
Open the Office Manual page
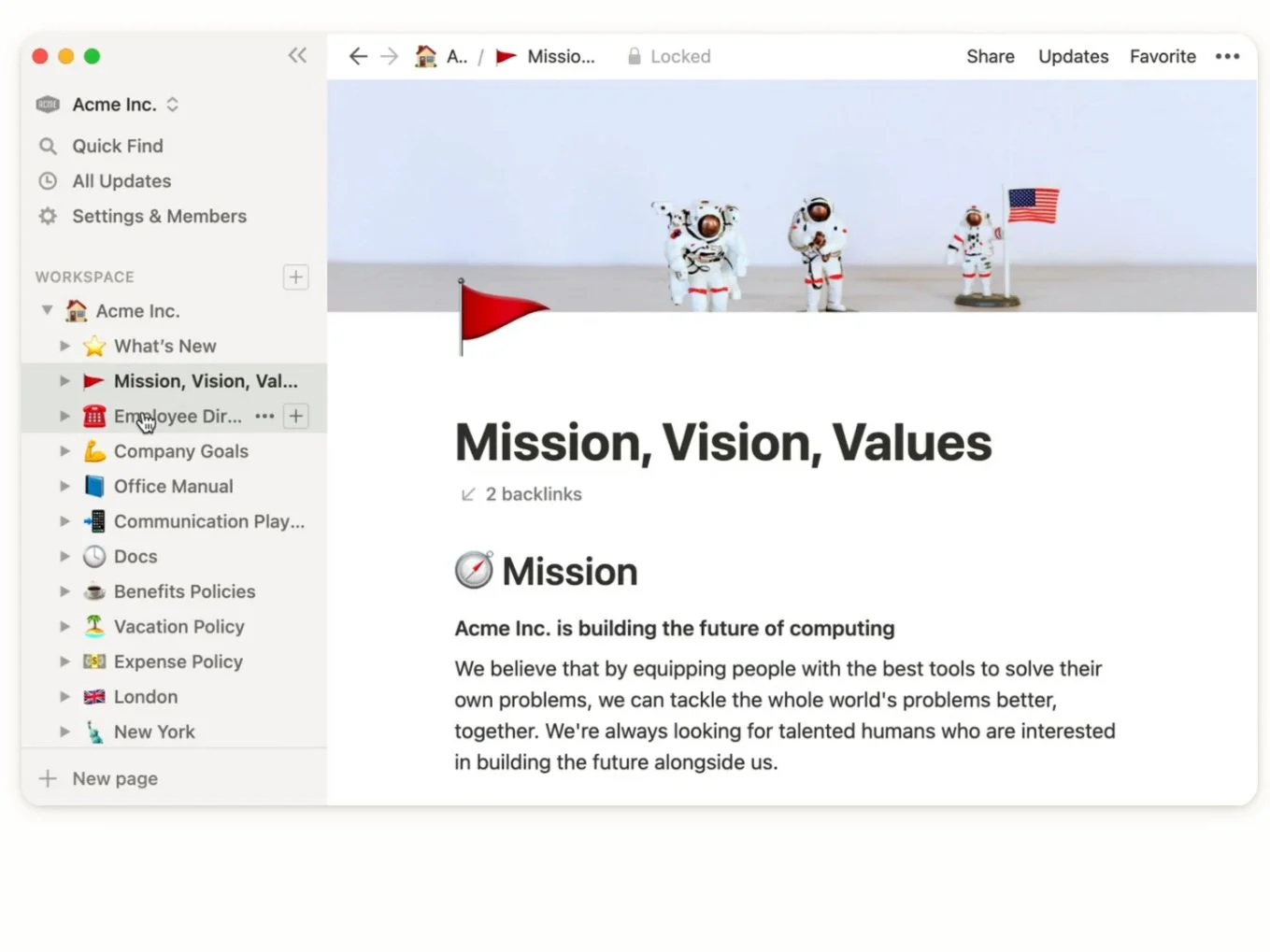click(174, 486)
